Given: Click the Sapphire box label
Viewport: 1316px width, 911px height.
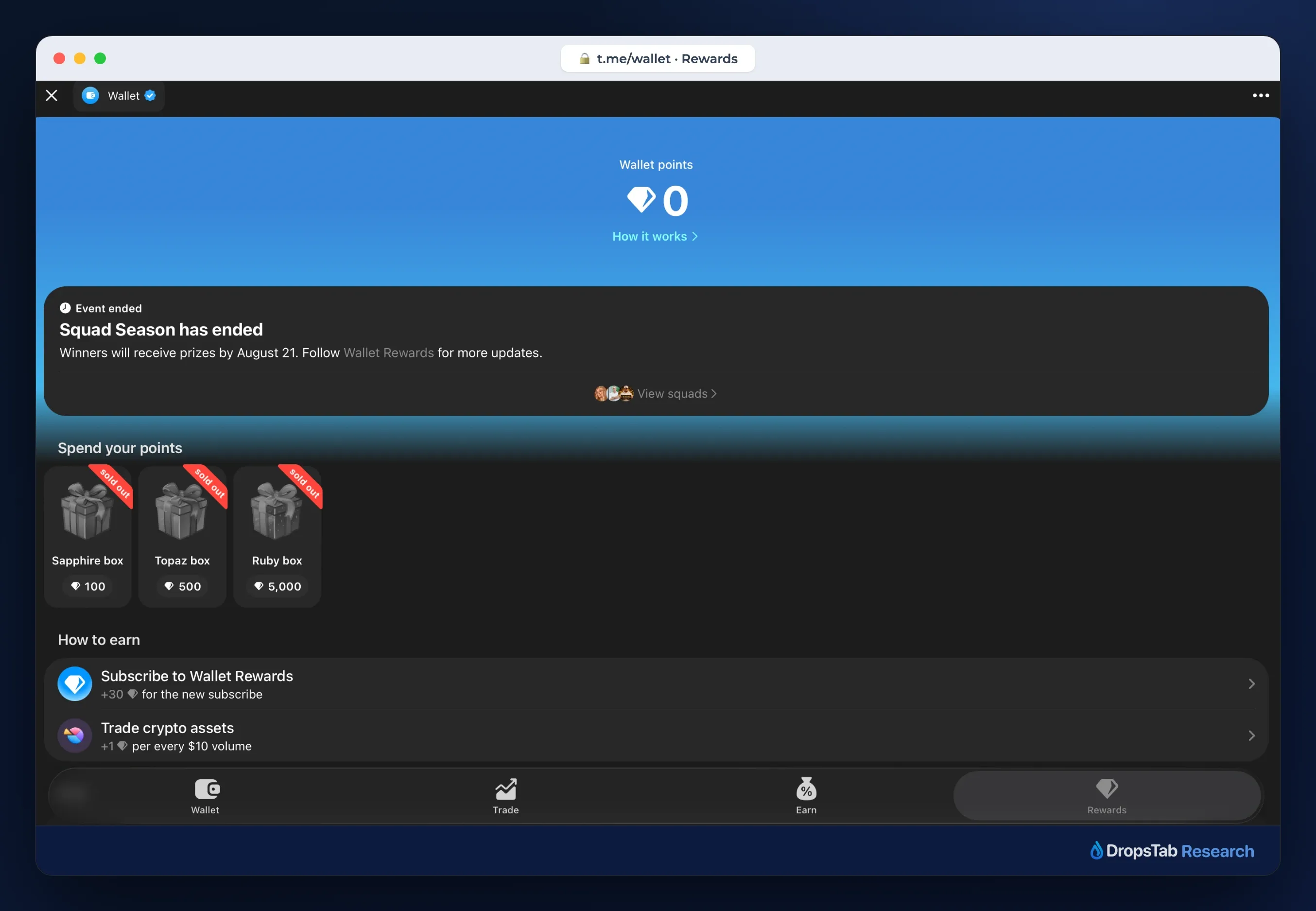Looking at the screenshot, I should [x=88, y=561].
